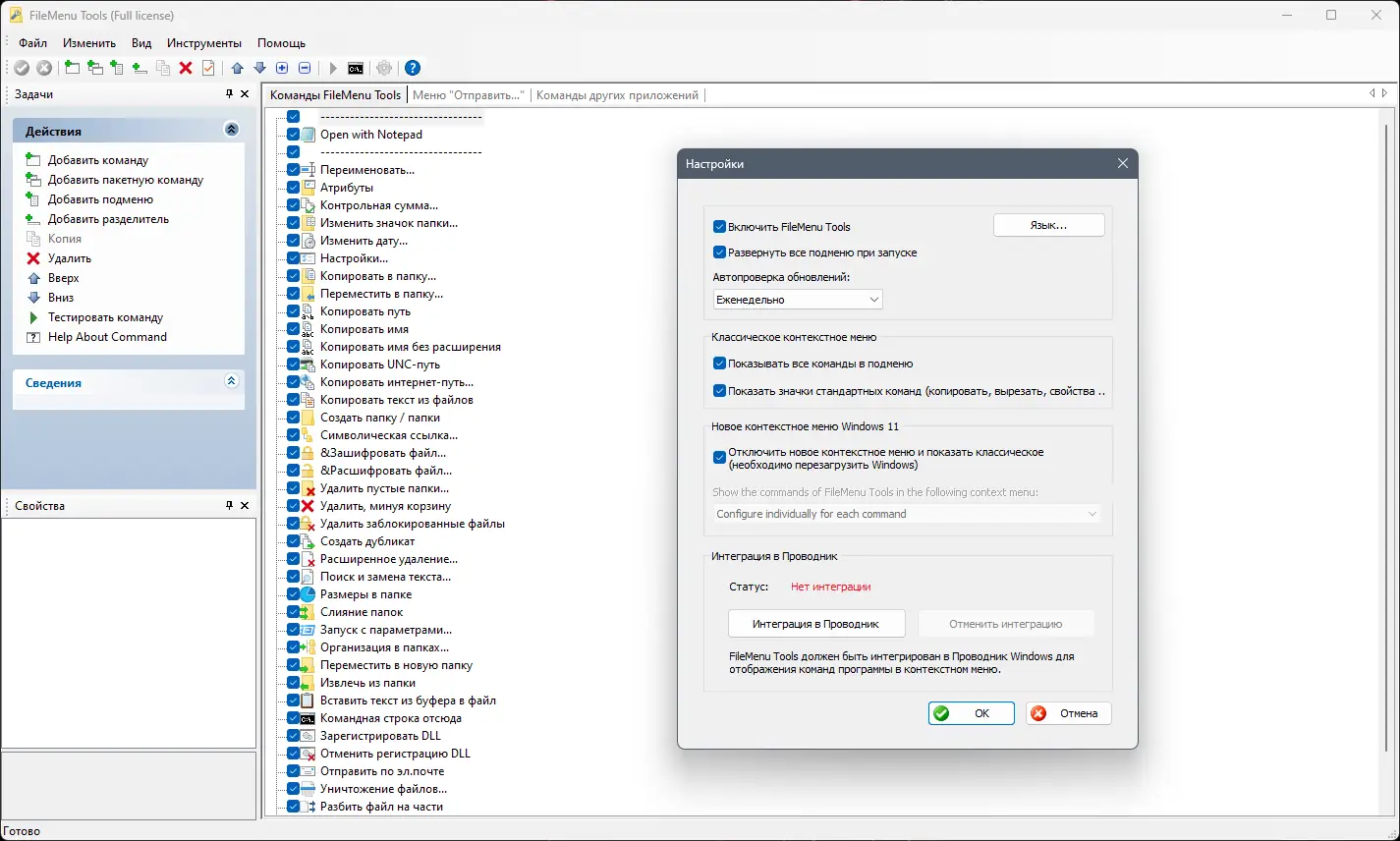1400x841 pixels.
Task: Uncheck the Переименовать command checkbox
Action: coord(293,170)
